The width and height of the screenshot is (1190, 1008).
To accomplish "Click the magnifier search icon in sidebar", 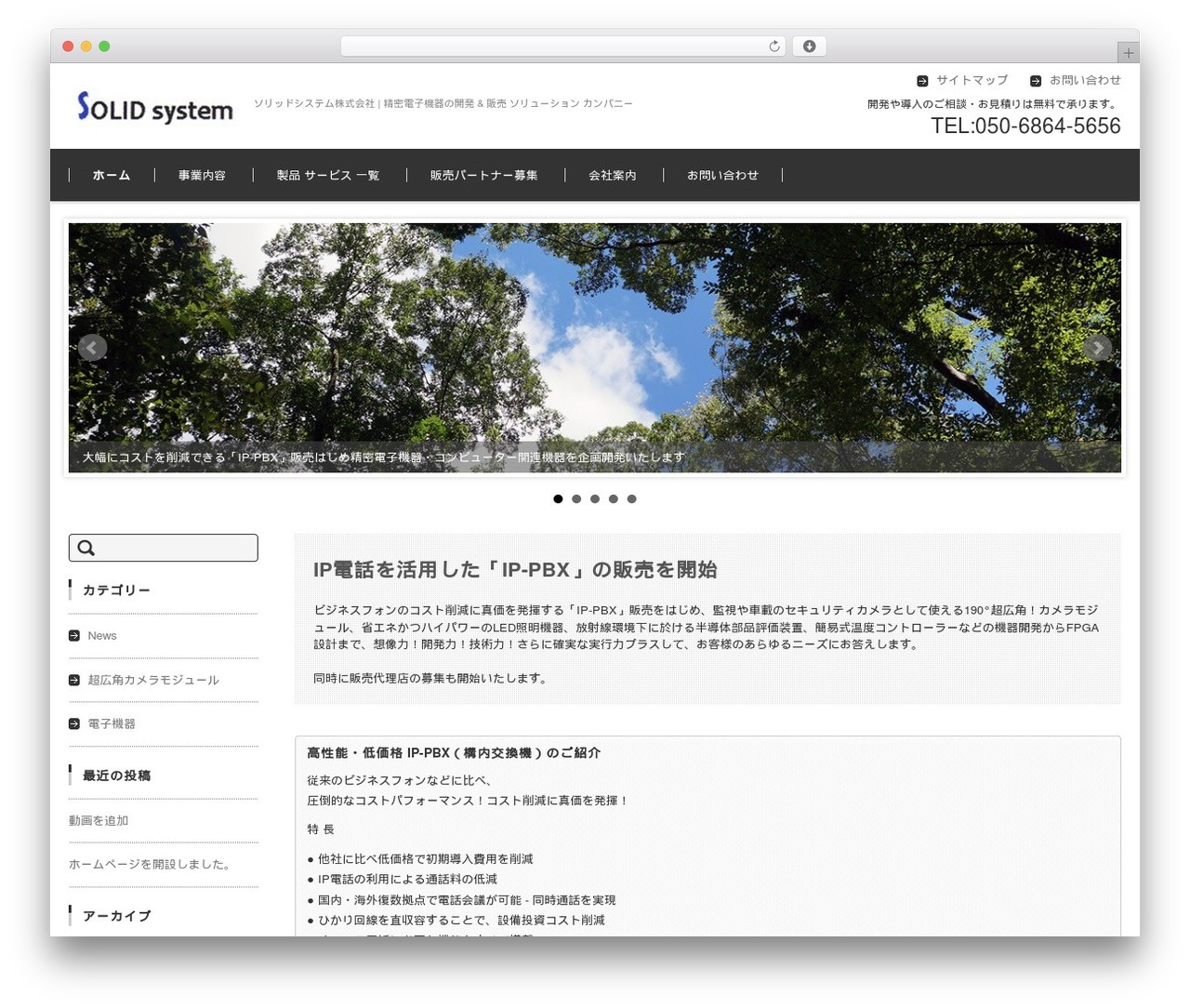I will [86, 548].
